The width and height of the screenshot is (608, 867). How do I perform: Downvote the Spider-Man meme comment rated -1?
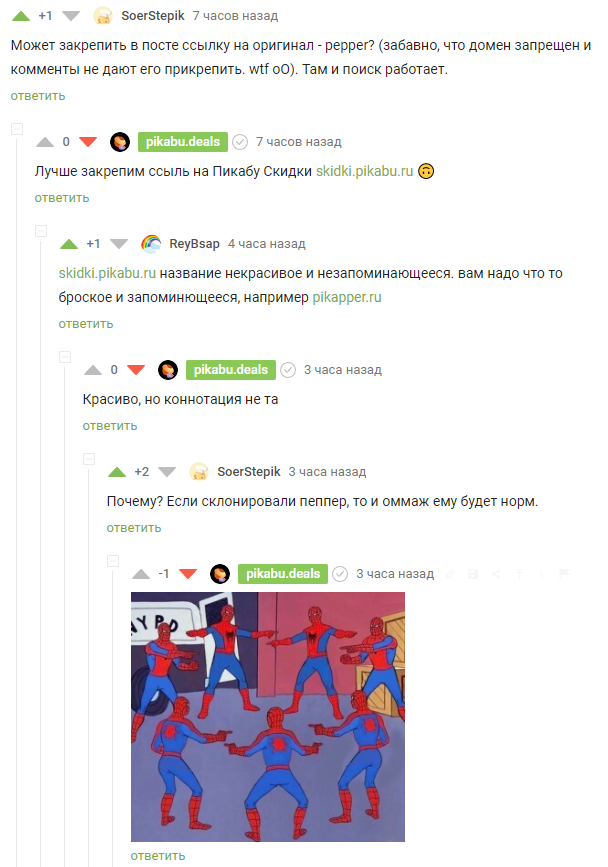[x=188, y=574]
